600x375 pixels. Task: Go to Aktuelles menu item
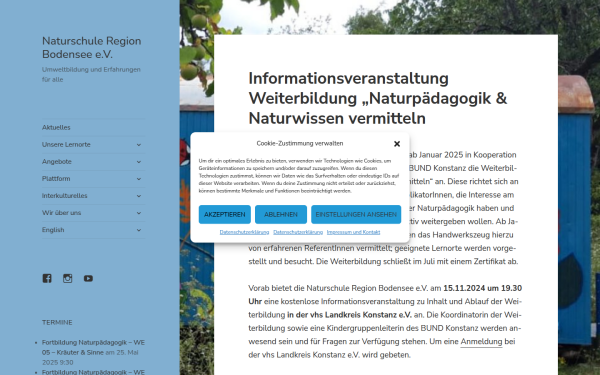tap(56, 127)
